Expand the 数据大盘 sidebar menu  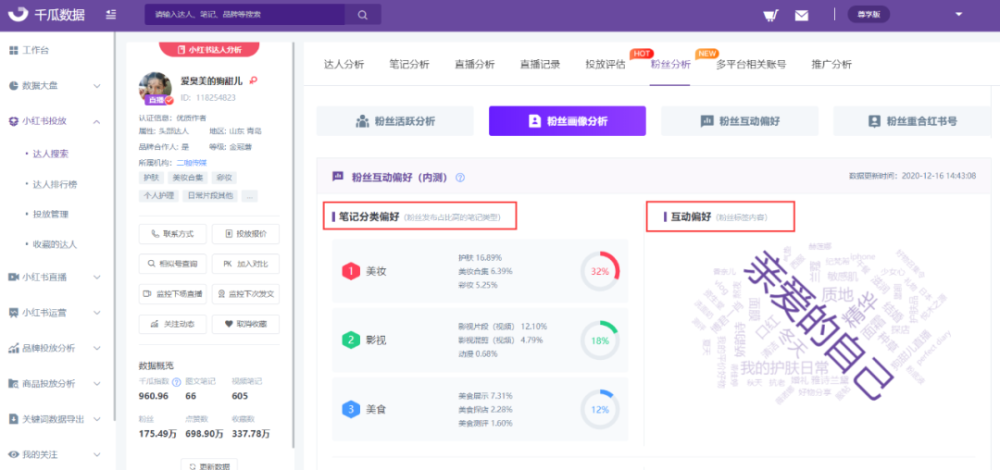pyautogui.click(x=53, y=86)
